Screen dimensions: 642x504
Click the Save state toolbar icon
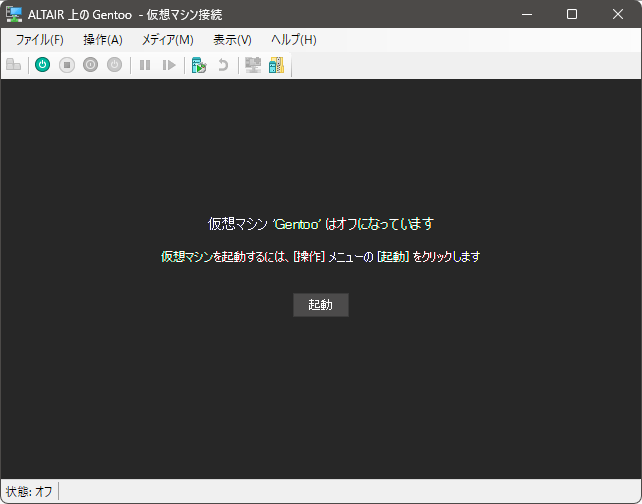(x=114, y=65)
